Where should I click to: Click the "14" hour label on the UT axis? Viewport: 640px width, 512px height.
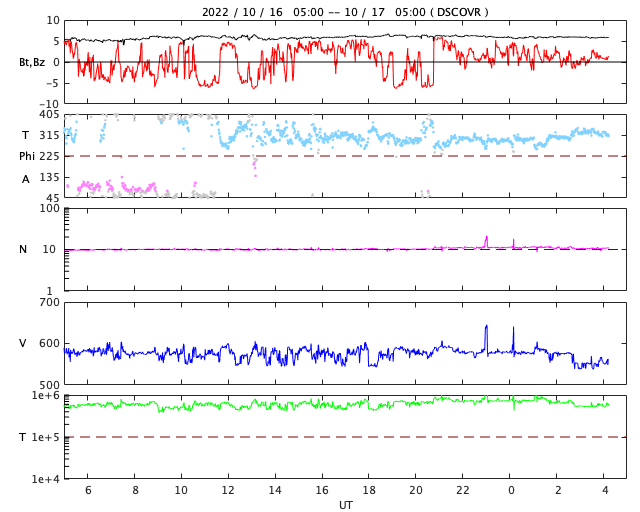pos(275,490)
